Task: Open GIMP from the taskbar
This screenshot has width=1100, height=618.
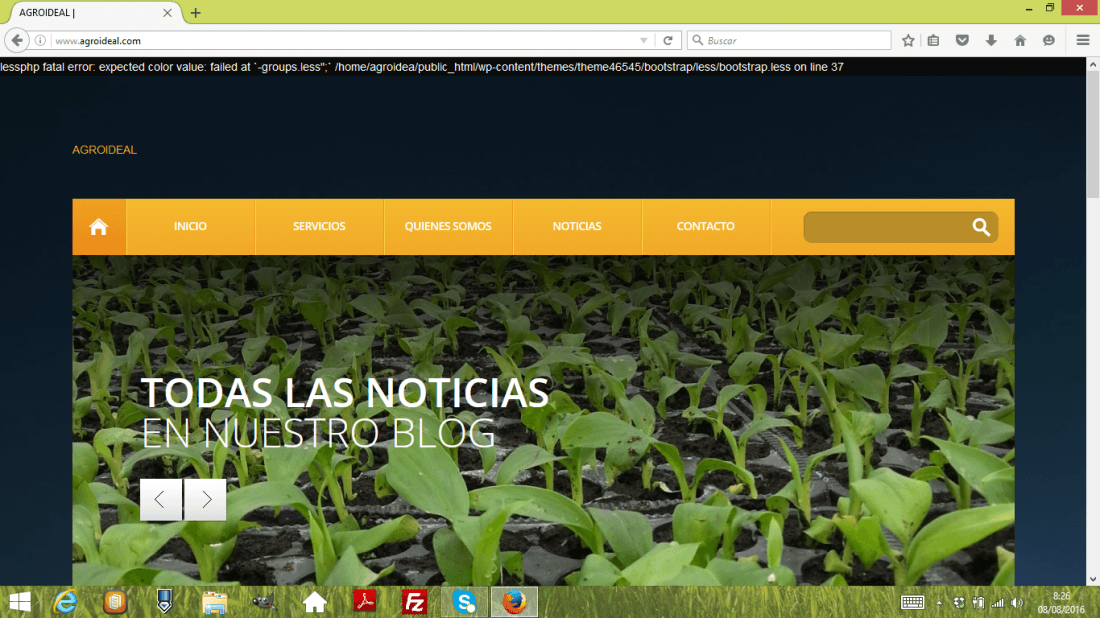Action: click(264, 602)
